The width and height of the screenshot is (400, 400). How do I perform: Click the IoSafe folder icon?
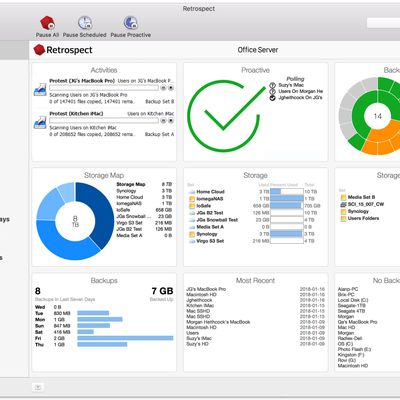[x=192, y=206]
